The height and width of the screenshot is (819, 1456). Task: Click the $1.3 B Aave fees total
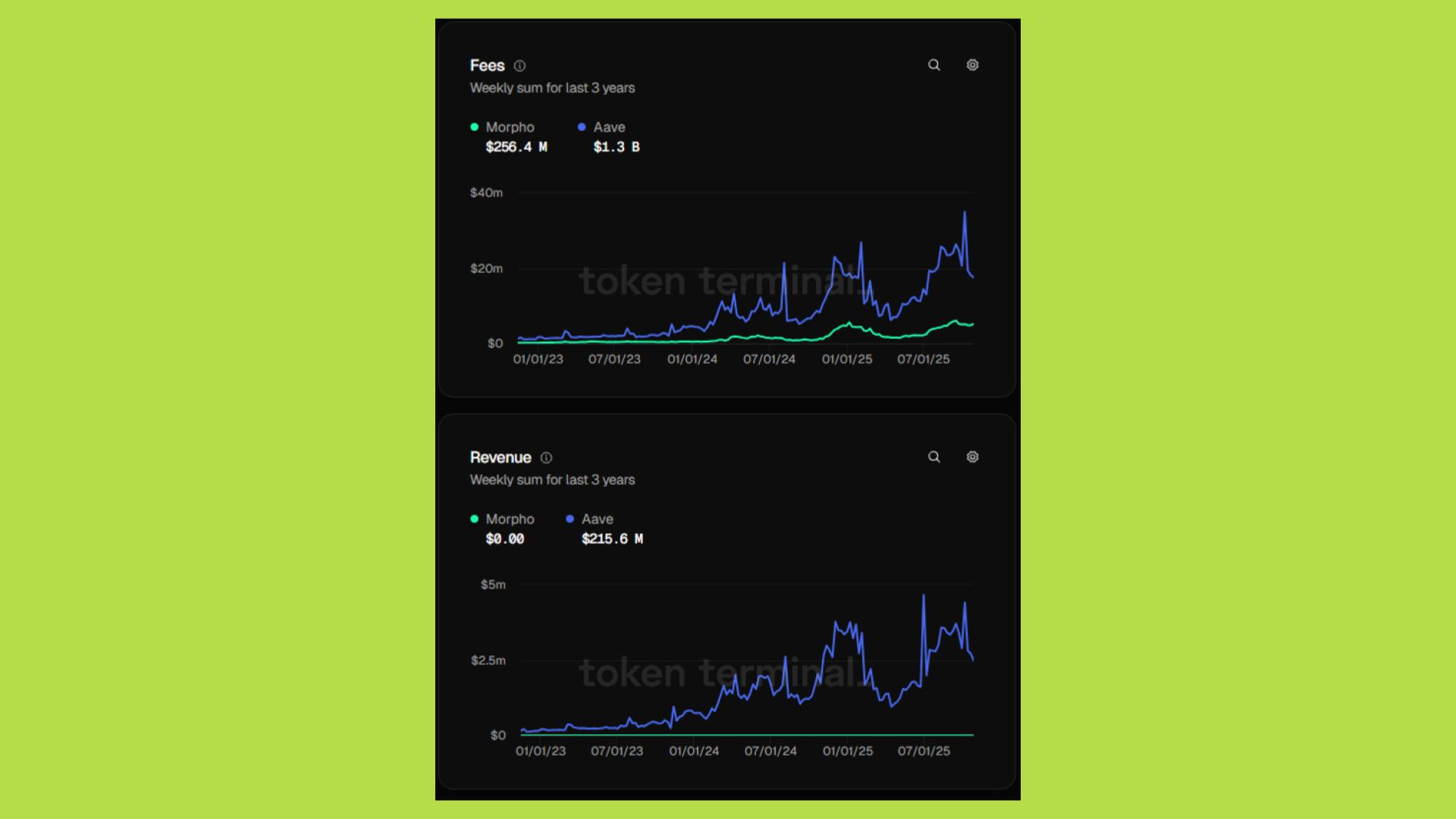point(617,147)
